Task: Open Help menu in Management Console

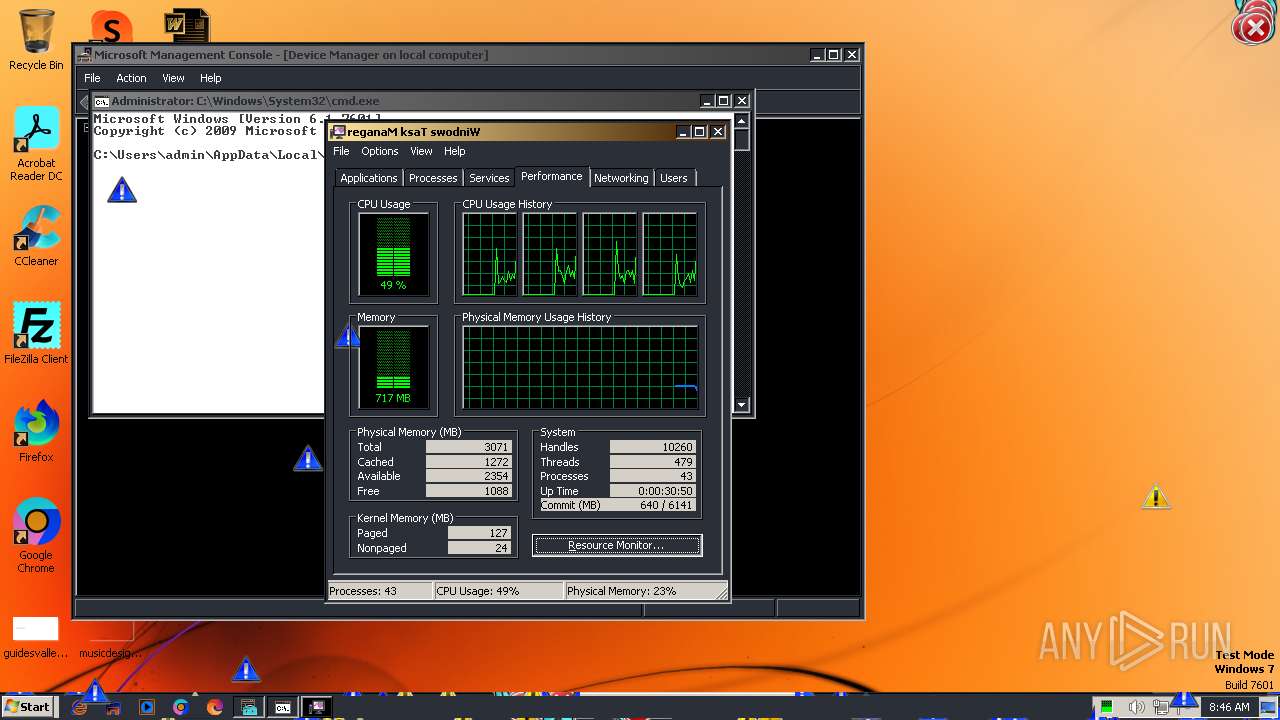Action: coord(210,78)
